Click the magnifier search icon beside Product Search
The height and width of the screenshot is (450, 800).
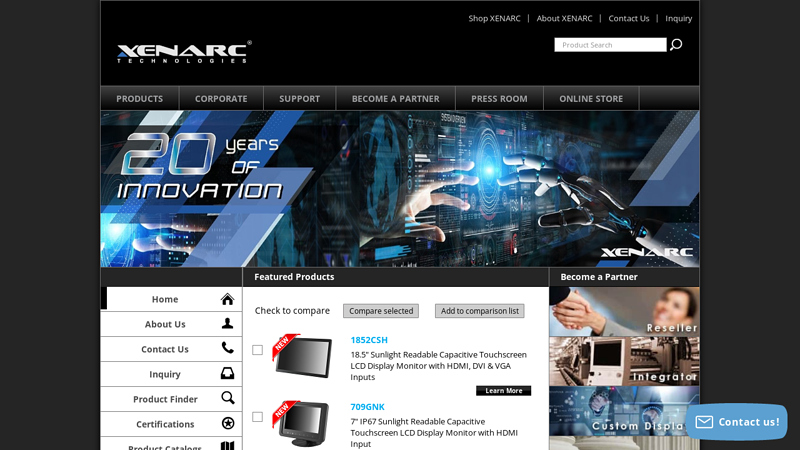[676, 45]
